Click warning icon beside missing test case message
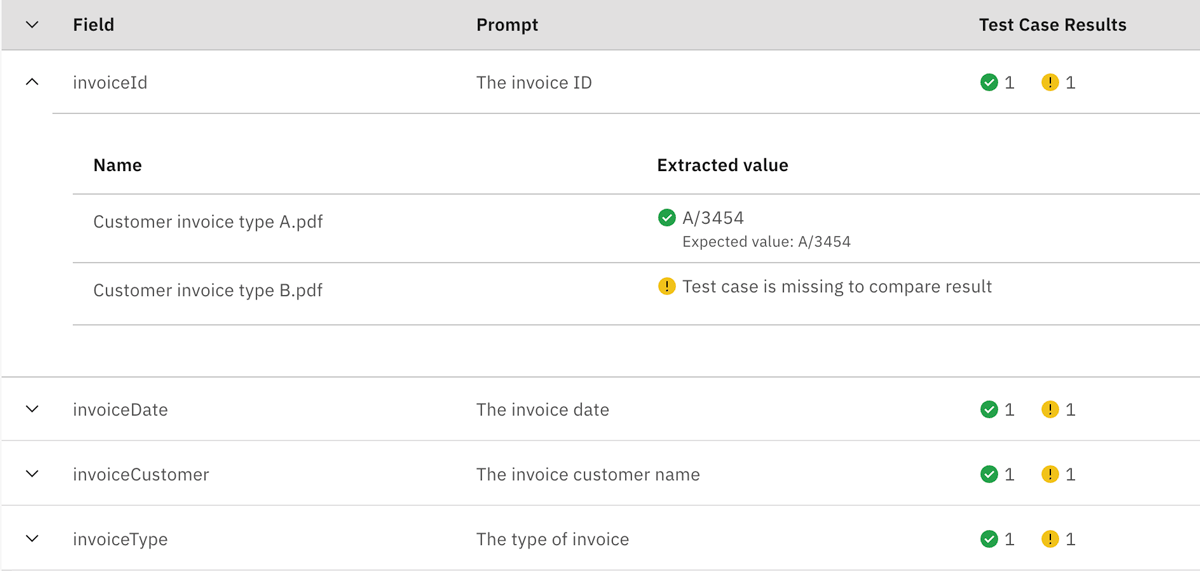Image resolution: width=1200 pixels, height=571 pixels. (667, 287)
